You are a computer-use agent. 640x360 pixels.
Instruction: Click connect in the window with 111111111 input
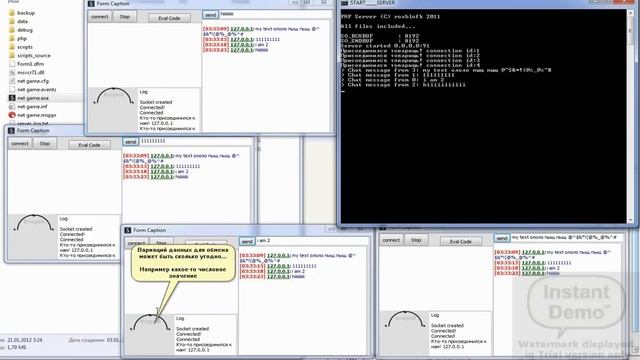point(20,144)
